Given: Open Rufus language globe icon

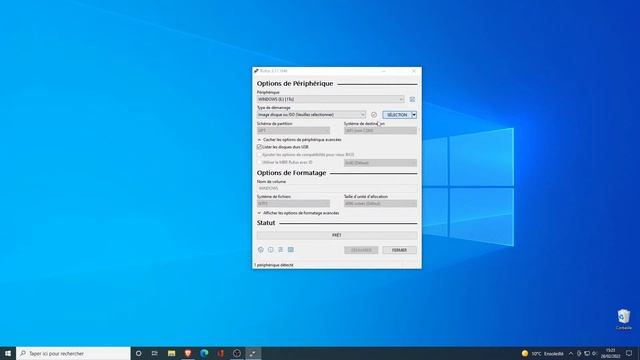Looking at the screenshot, I should point(261,249).
